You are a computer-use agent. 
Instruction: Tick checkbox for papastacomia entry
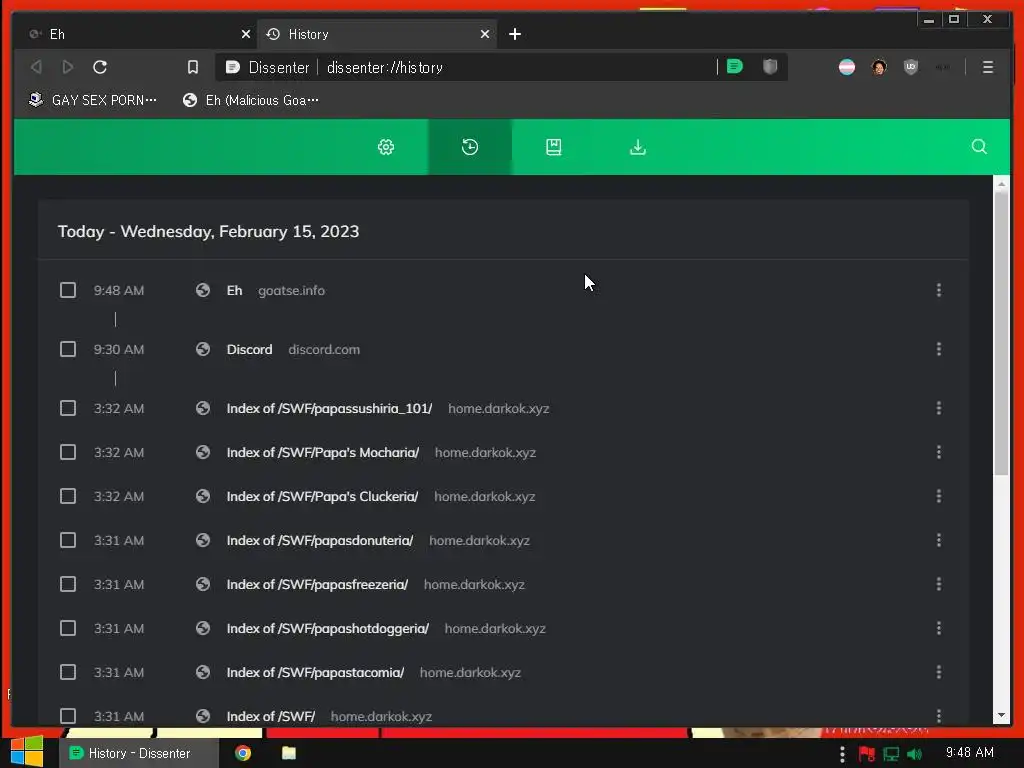pos(68,672)
